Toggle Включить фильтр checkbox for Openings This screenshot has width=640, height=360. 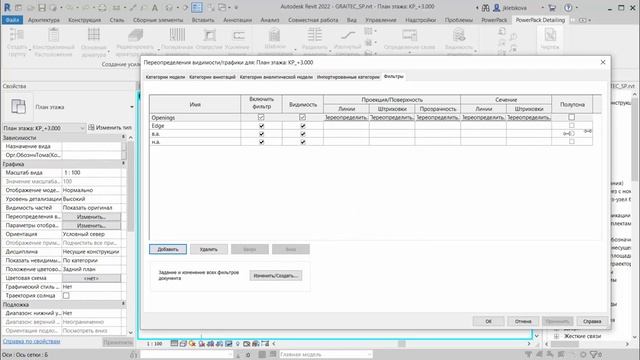pyautogui.click(x=261, y=118)
